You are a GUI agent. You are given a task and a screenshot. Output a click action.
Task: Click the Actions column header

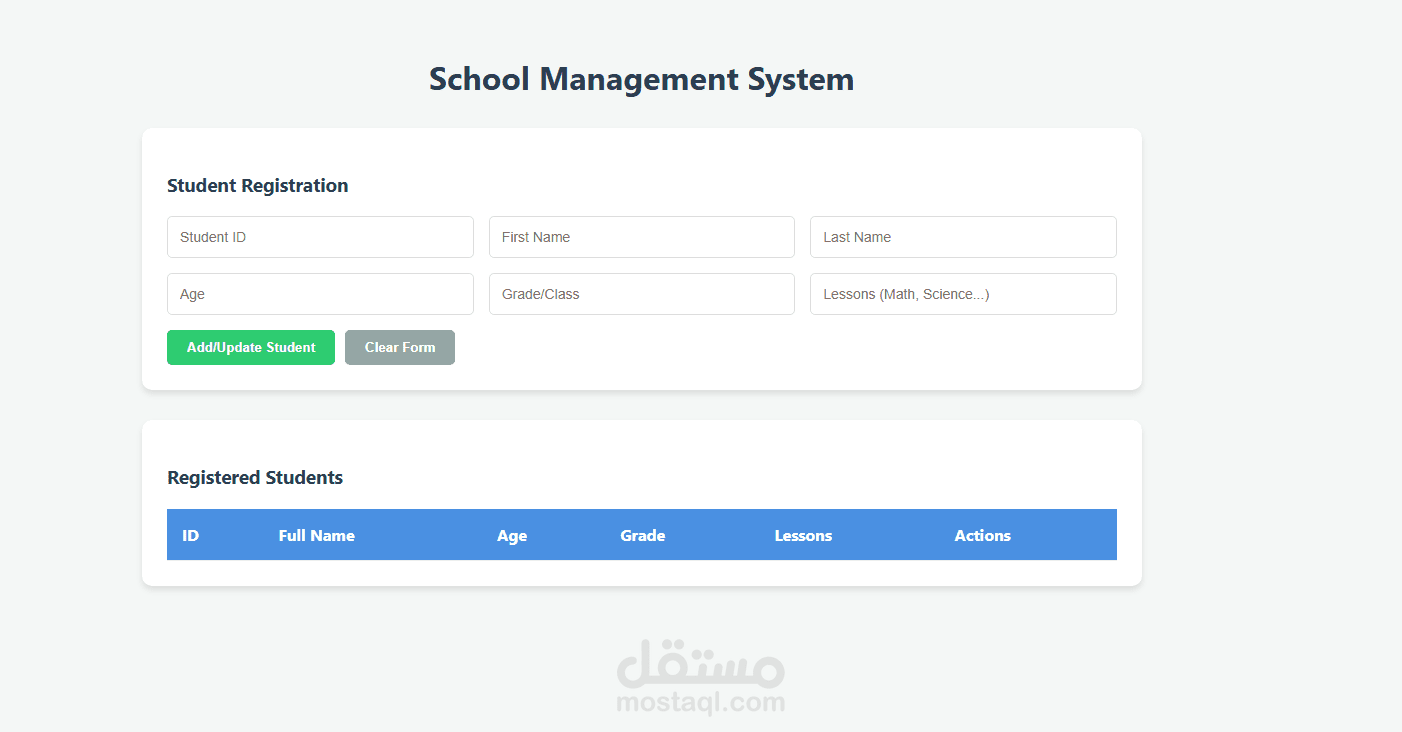point(982,535)
